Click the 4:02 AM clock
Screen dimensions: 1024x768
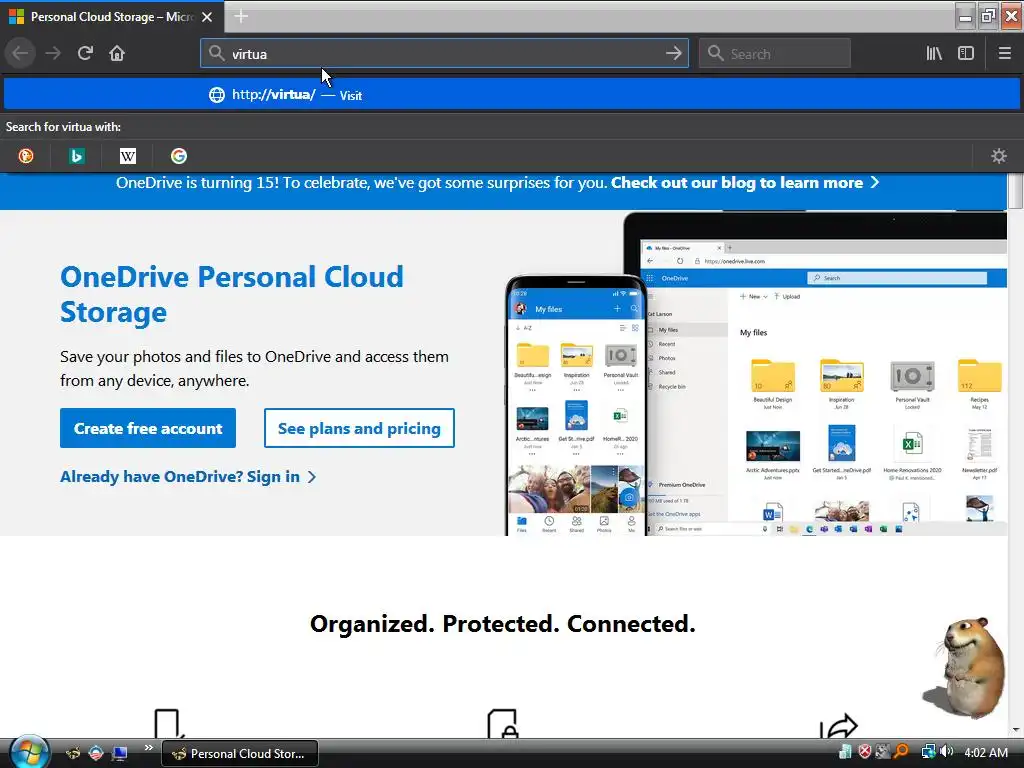[x=985, y=753]
